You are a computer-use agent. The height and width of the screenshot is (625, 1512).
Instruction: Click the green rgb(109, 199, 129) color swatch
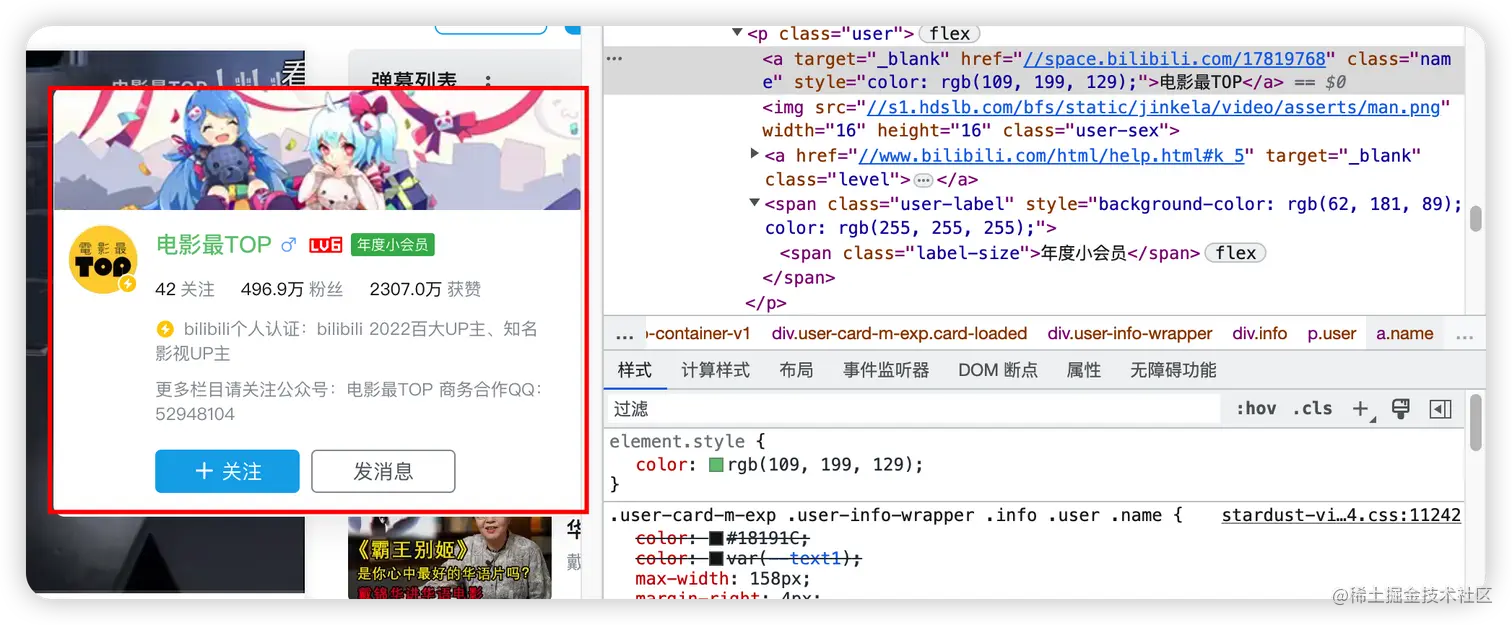tap(716, 464)
